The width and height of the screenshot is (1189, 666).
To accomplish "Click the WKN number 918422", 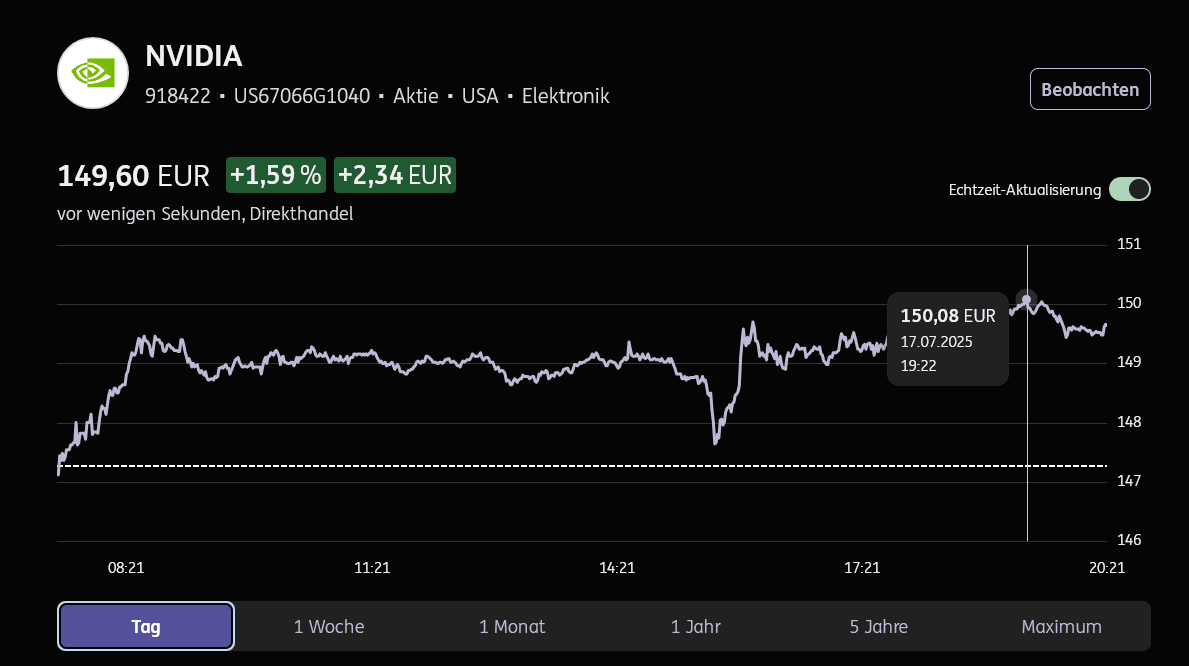I will pos(177,96).
